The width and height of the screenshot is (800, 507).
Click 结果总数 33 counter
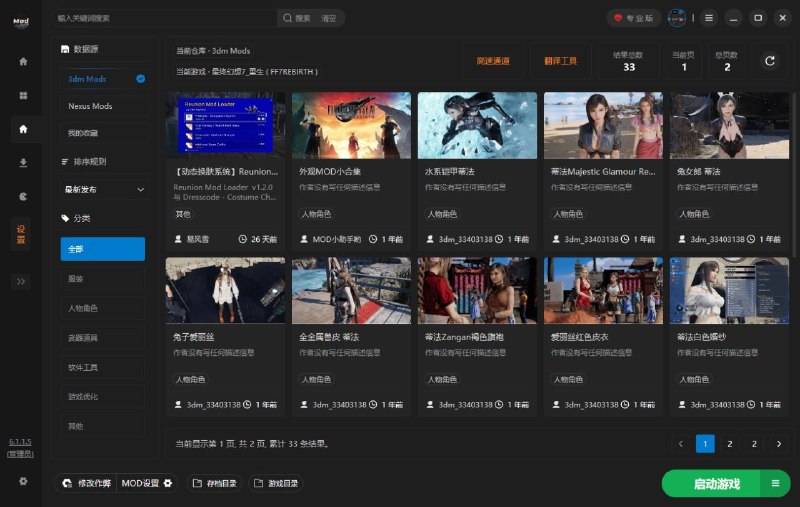tap(629, 61)
